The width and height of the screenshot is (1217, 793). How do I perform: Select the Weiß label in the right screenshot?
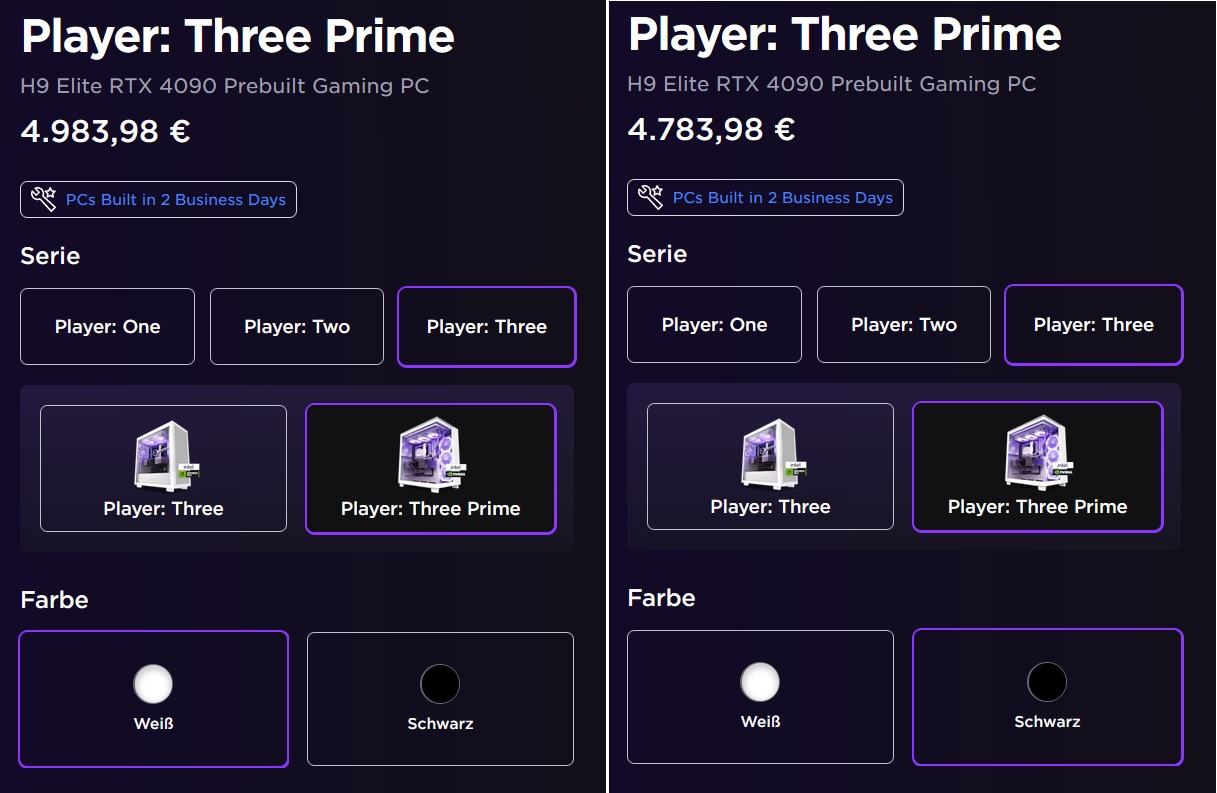pos(760,722)
